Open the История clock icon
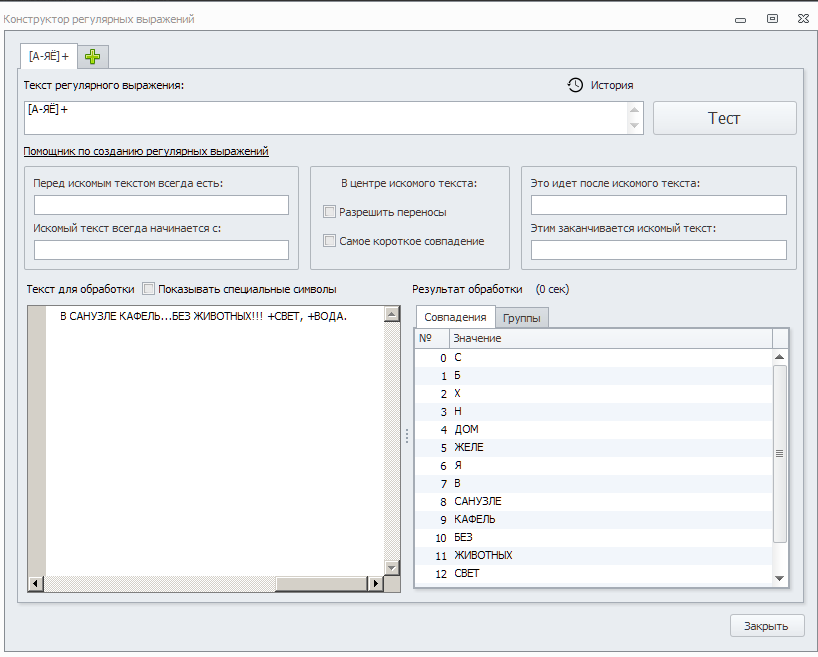818x657 pixels. tap(575, 85)
